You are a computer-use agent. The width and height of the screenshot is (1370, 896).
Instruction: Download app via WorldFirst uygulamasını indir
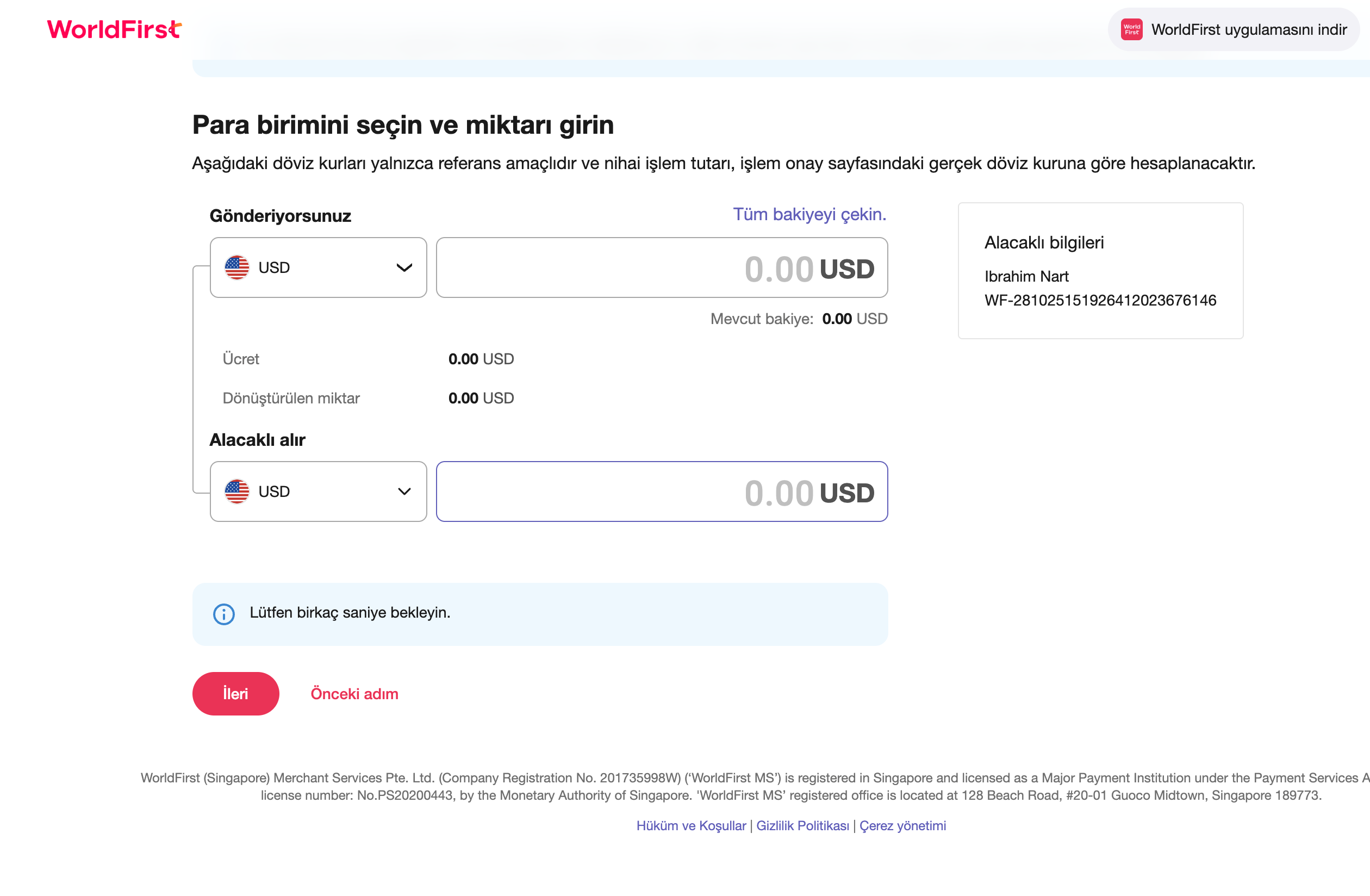(1248, 29)
